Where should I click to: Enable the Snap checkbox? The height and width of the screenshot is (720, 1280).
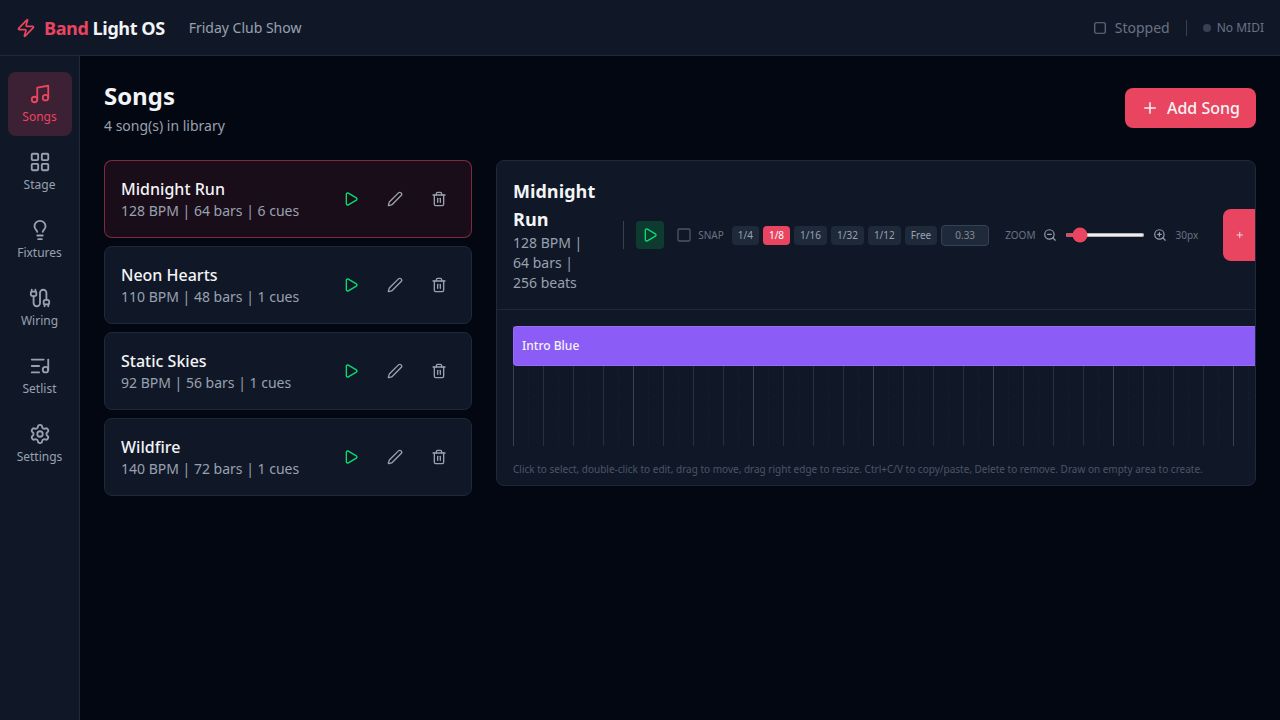coord(684,235)
